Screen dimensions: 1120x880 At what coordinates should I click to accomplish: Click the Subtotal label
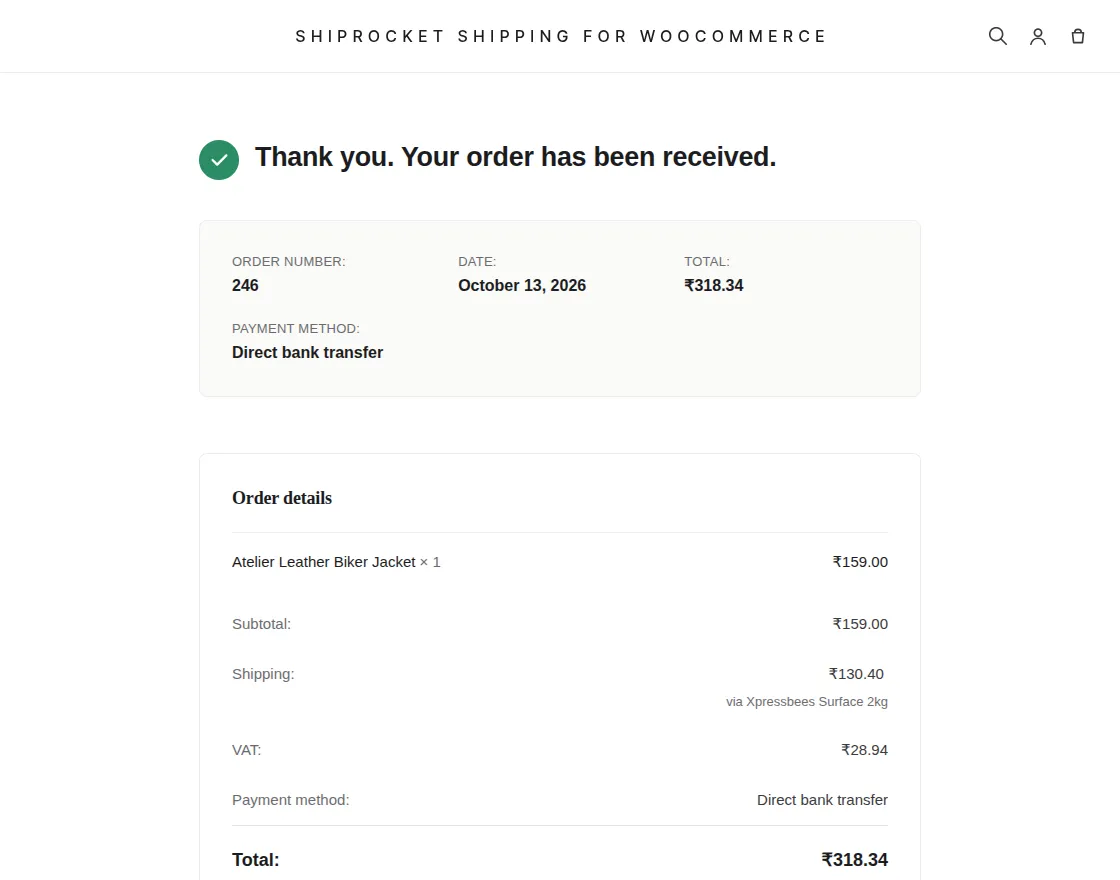pyautogui.click(x=261, y=624)
